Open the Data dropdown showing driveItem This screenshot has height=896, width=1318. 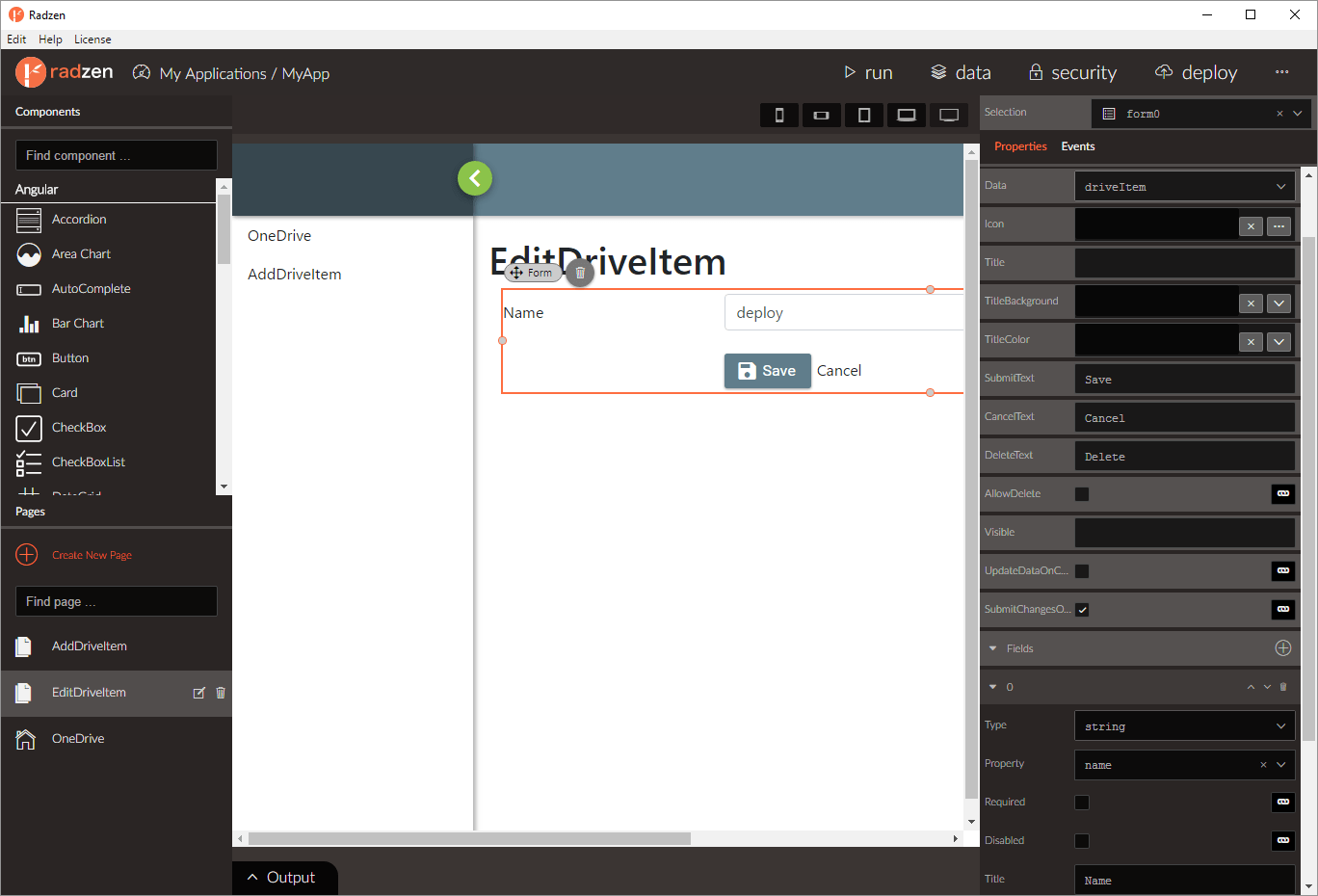point(1184,187)
